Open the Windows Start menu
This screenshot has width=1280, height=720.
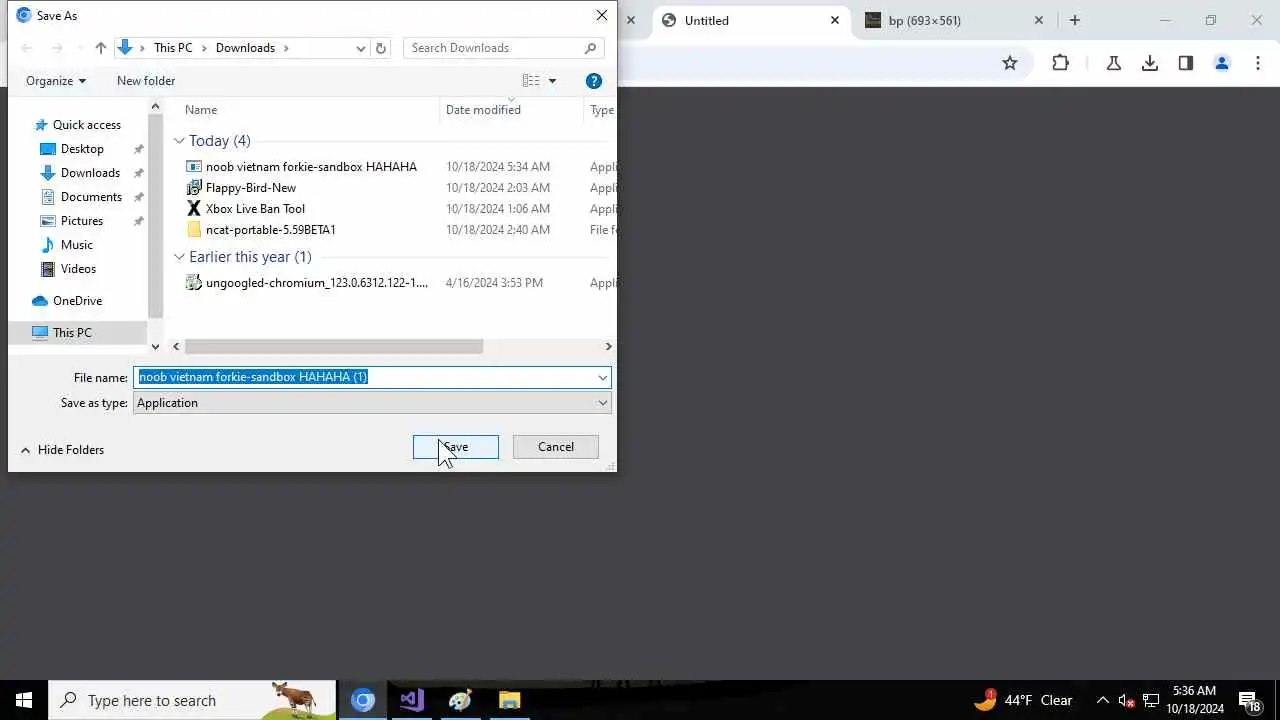[x=24, y=700]
